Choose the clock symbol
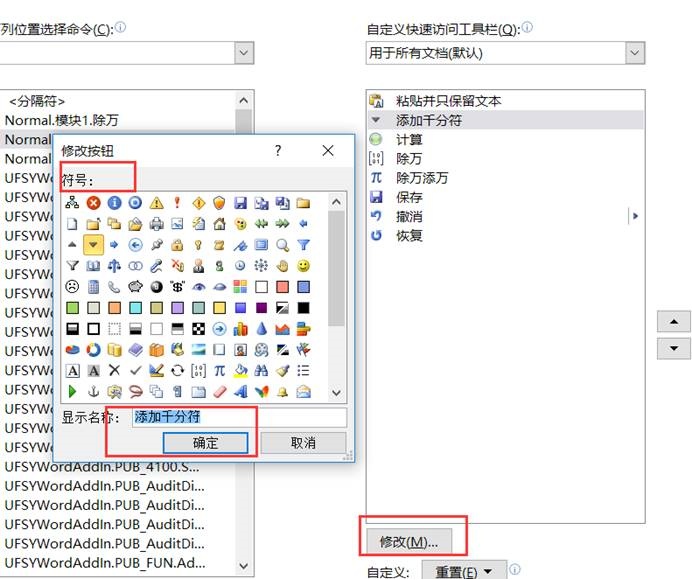 [241, 266]
